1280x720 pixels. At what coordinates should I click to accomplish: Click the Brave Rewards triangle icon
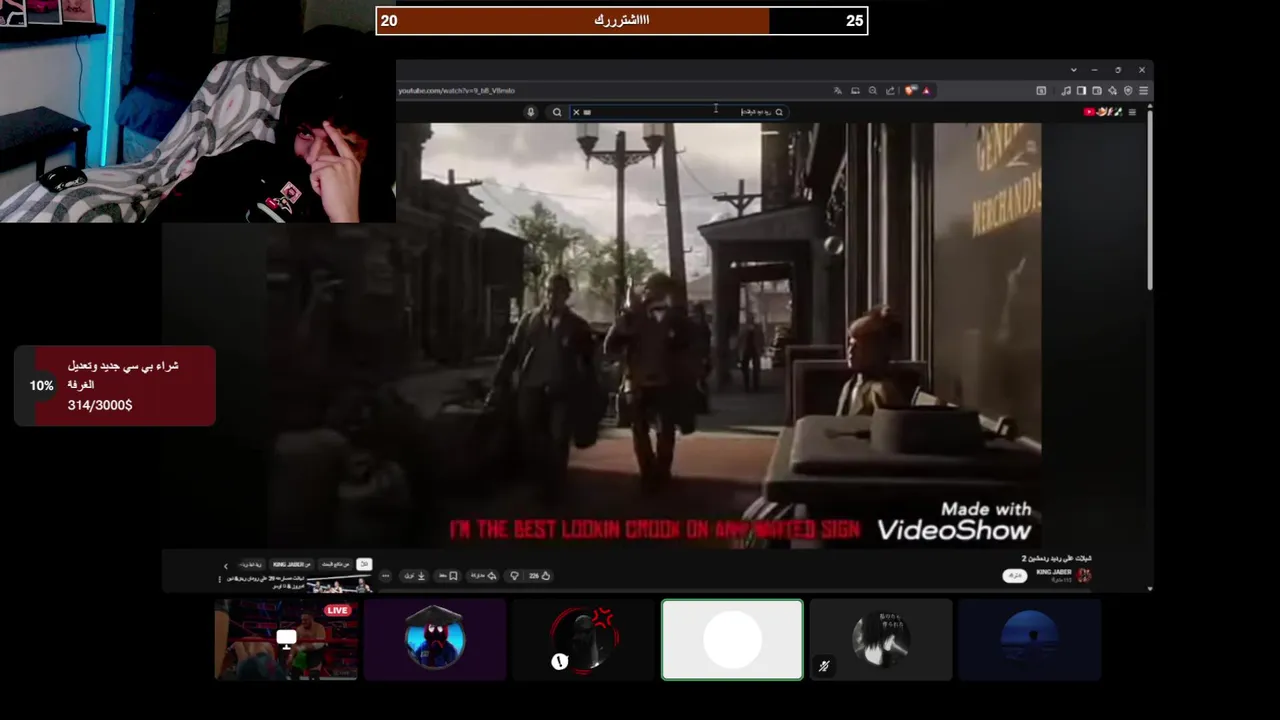tap(926, 91)
